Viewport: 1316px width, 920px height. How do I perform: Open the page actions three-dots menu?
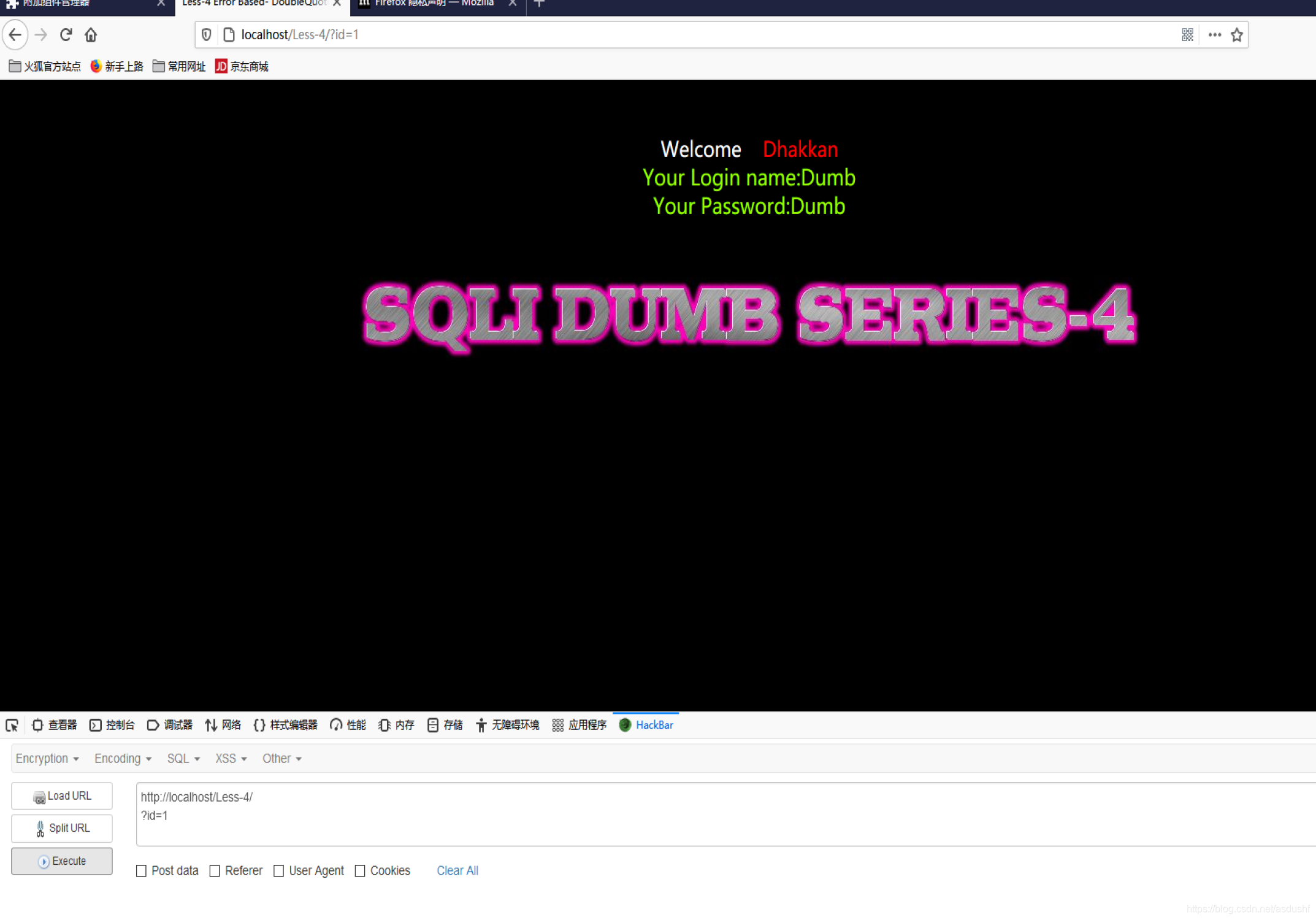pos(1214,35)
